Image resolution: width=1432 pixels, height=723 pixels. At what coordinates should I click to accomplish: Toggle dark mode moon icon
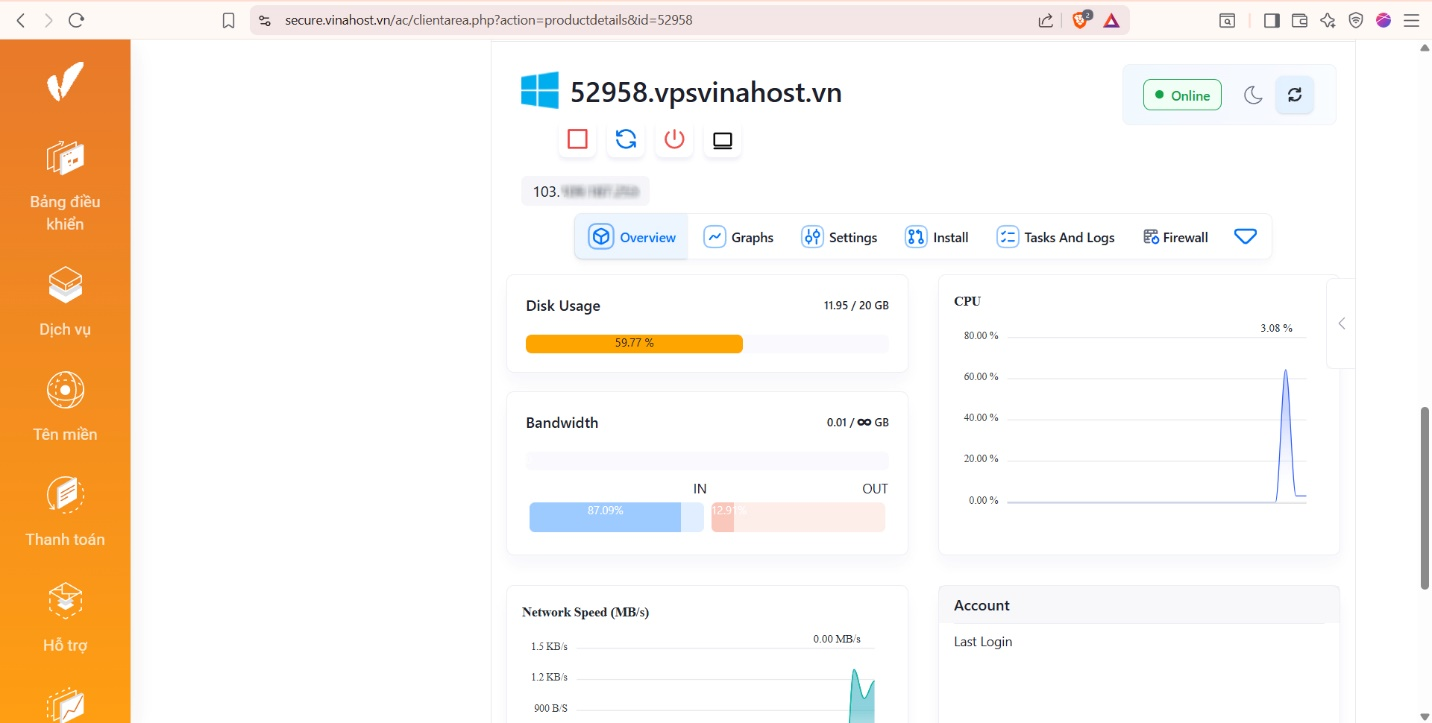click(x=1253, y=95)
